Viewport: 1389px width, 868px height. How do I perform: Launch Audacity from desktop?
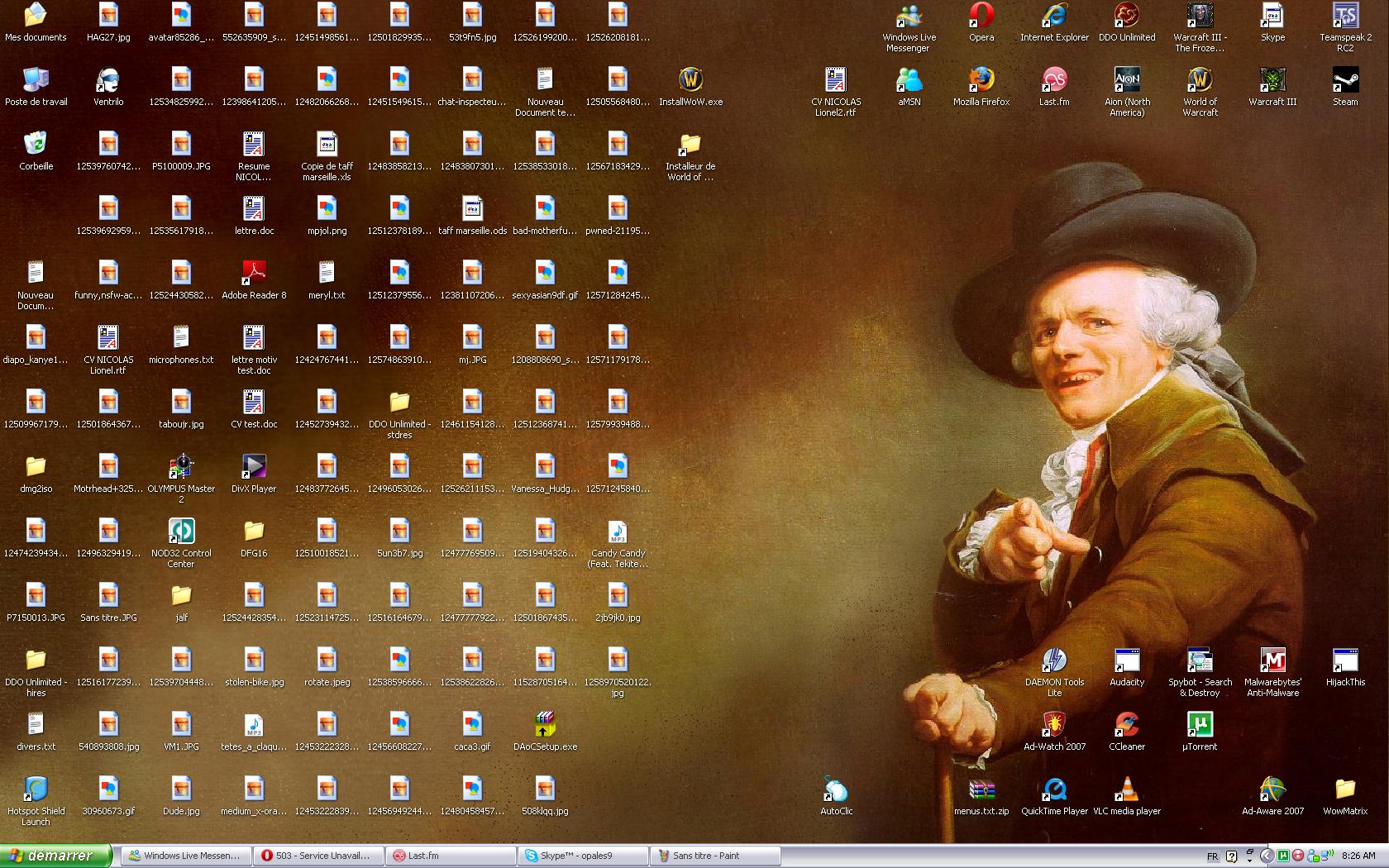1127,667
